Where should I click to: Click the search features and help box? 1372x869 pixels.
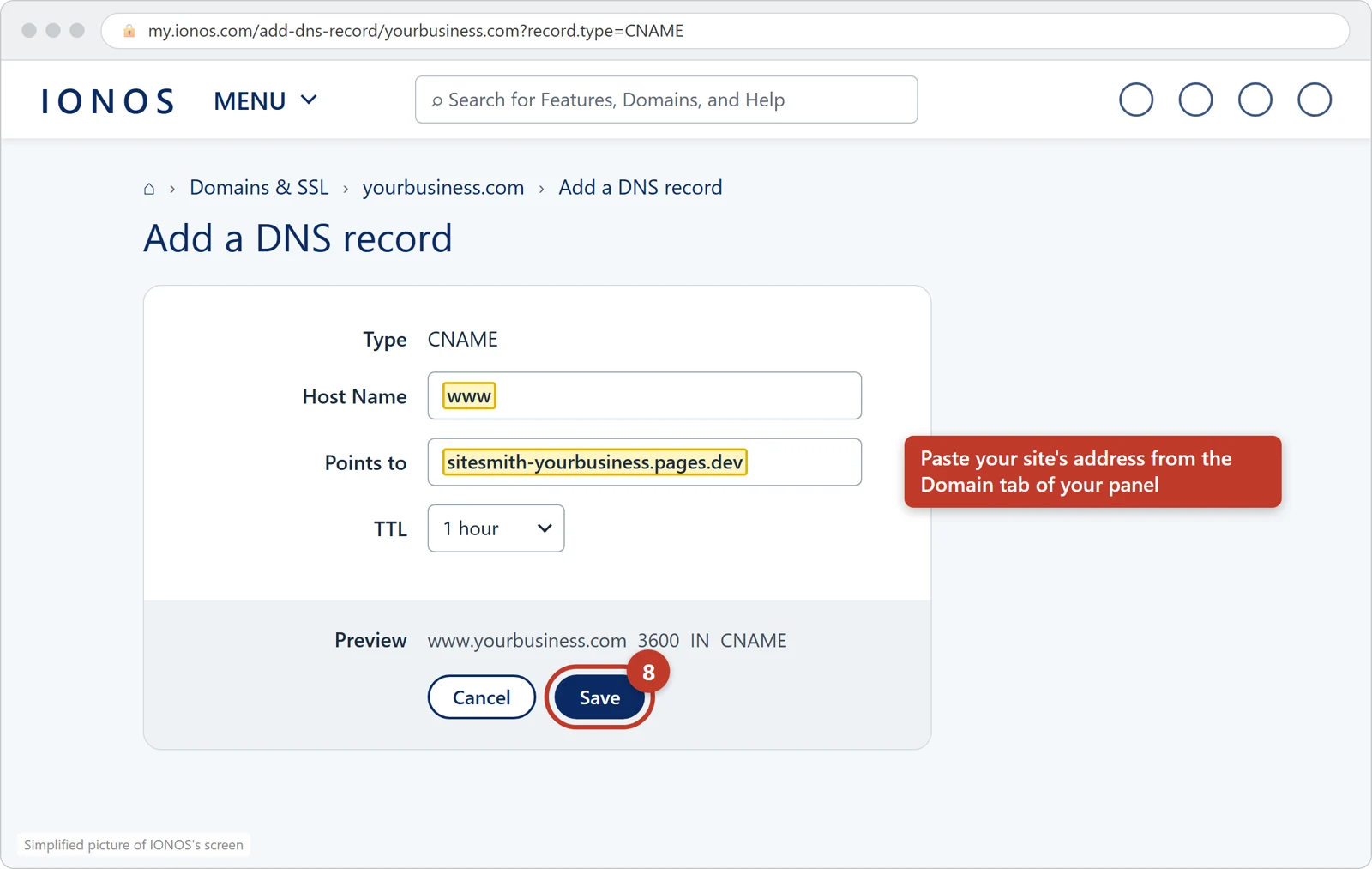click(666, 100)
